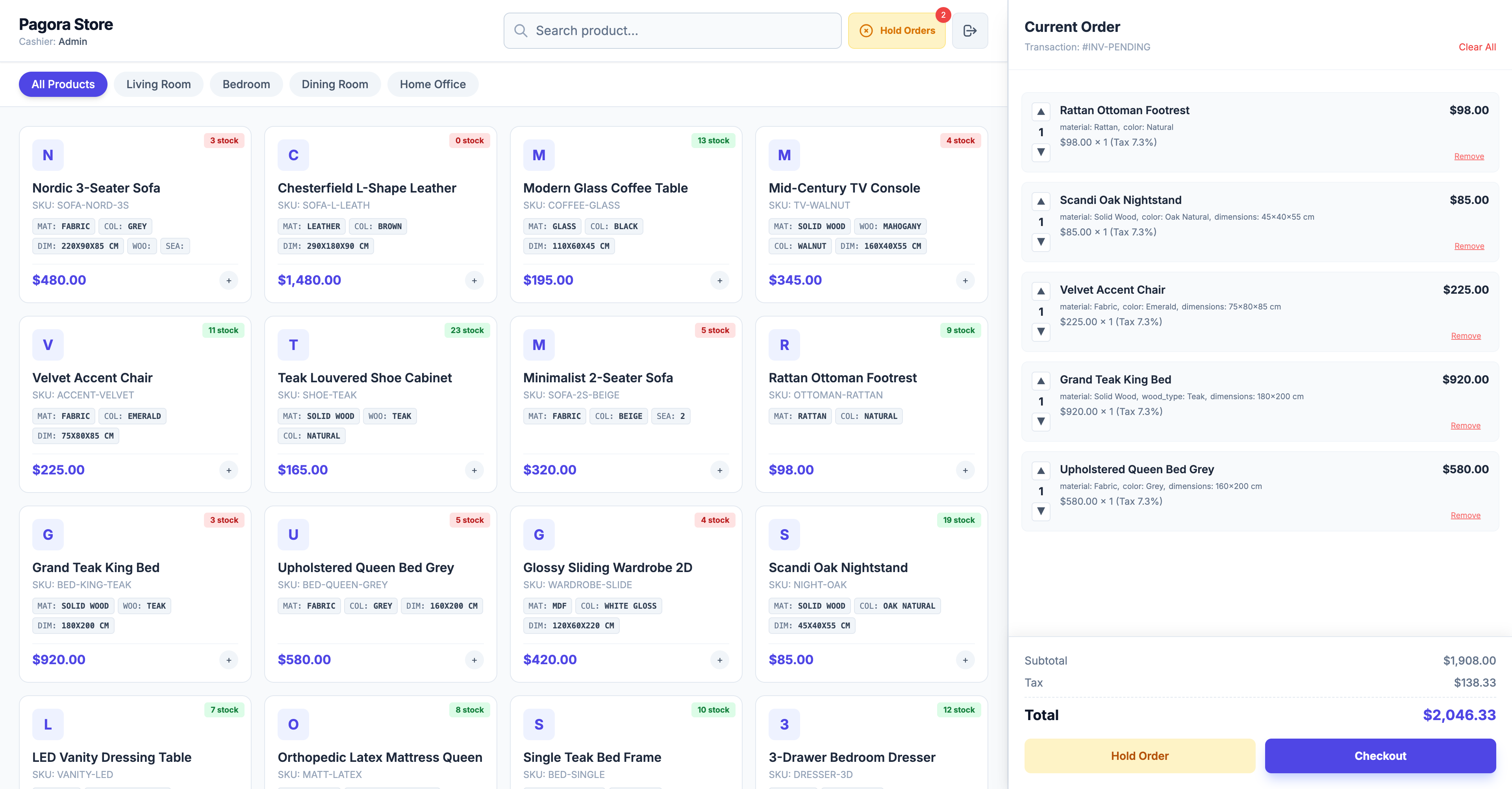Decrease Grand Teak King Bed order quantity
Image resolution: width=1512 pixels, height=789 pixels.
click(x=1041, y=422)
